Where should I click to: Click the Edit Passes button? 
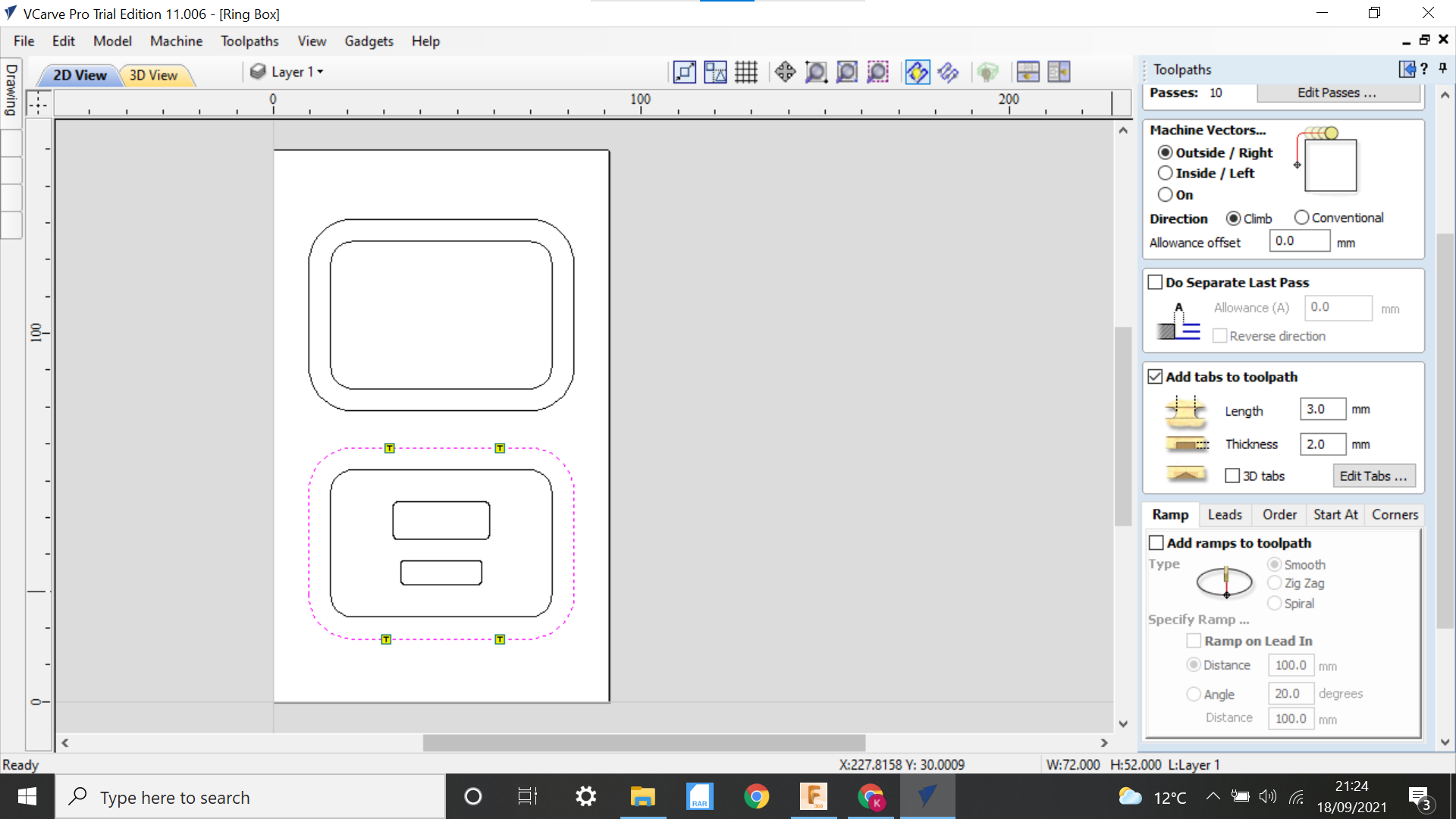1338,93
